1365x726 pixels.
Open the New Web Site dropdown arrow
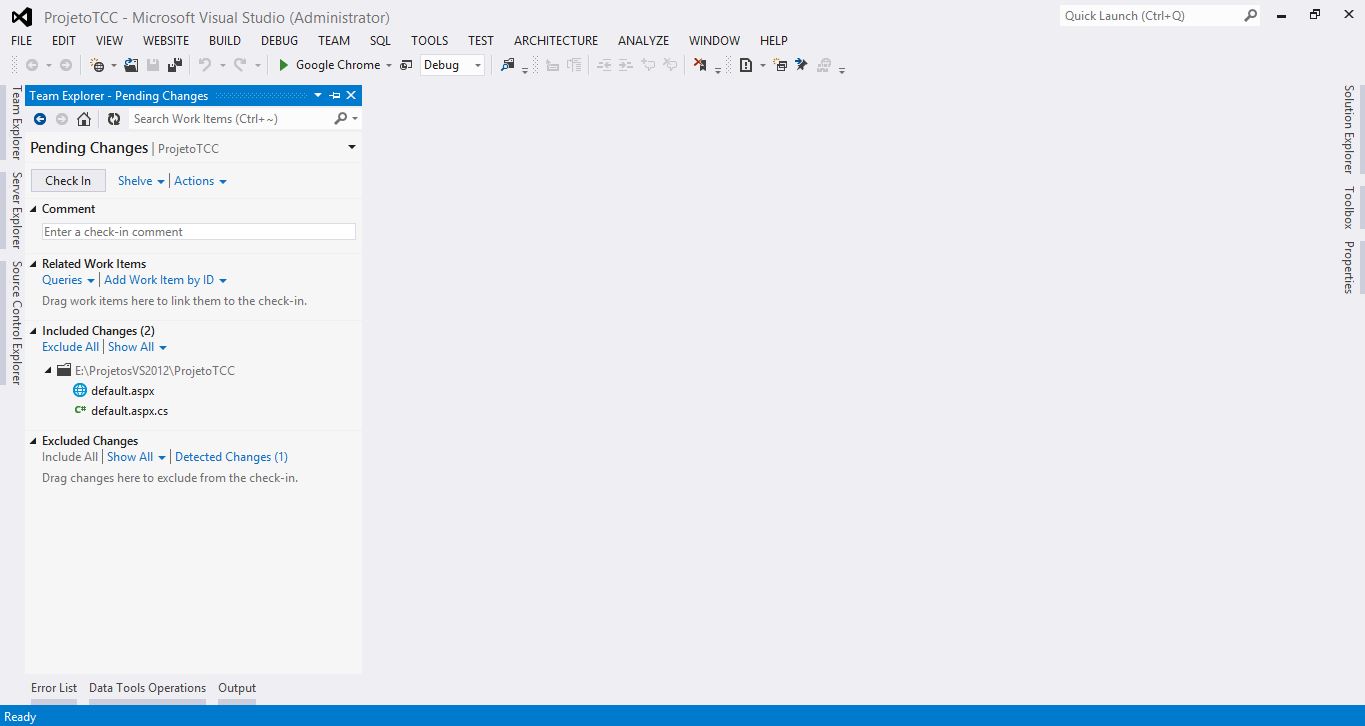point(114,66)
